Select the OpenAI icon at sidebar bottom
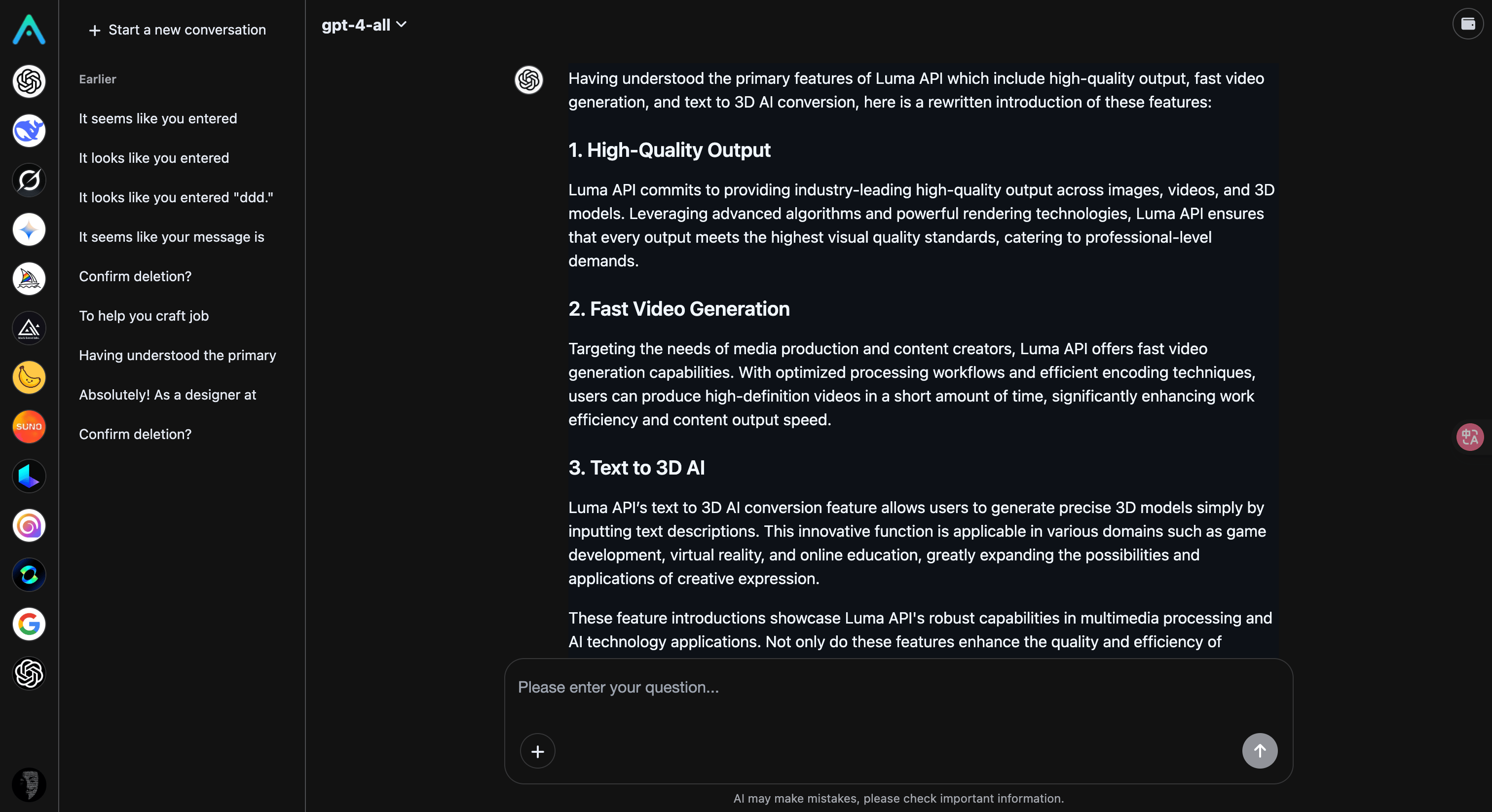1492x812 pixels. click(29, 673)
